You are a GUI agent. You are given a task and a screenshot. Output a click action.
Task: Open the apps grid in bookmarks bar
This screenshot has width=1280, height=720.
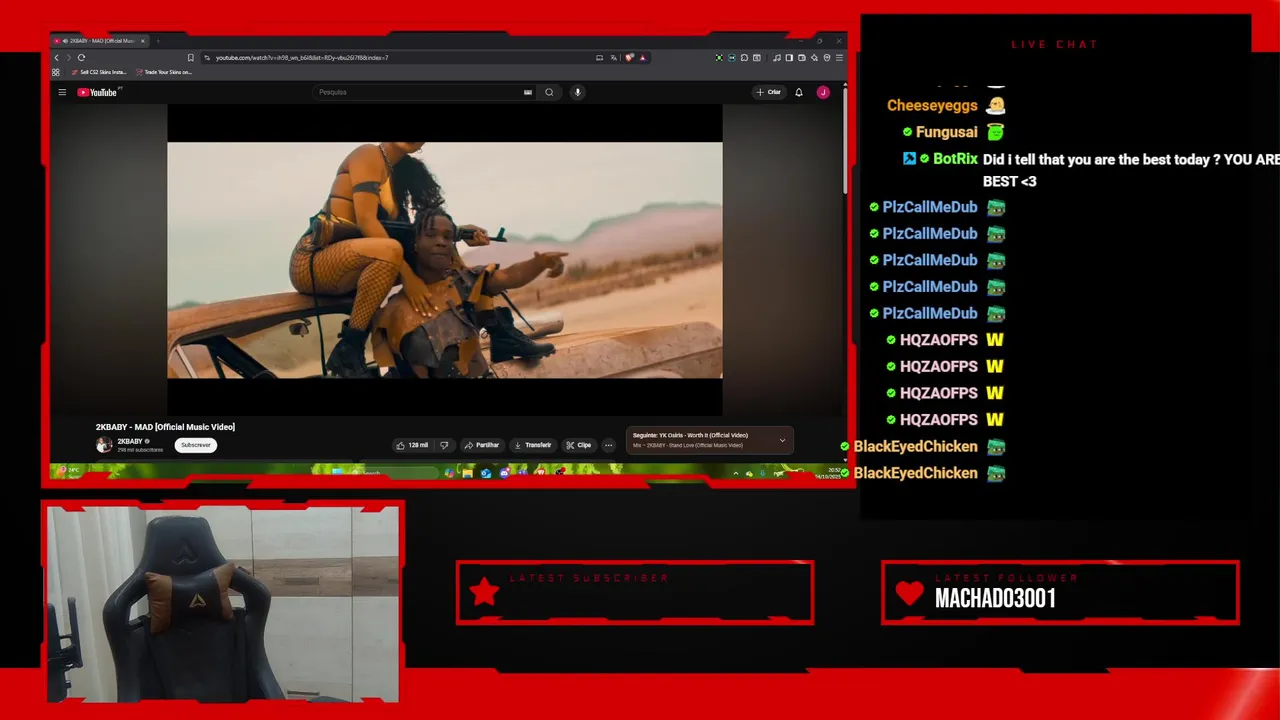[56, 72]
